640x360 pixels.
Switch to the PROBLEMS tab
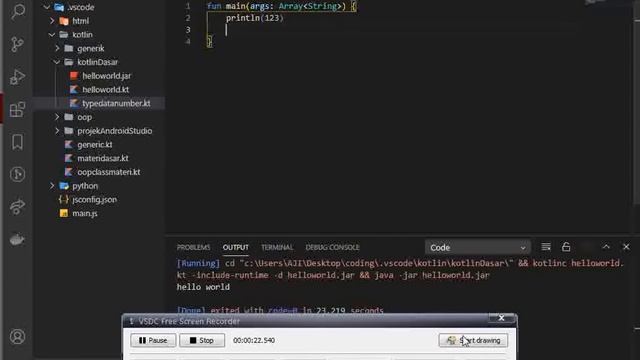pyautogui.click(x=193, y=247)
